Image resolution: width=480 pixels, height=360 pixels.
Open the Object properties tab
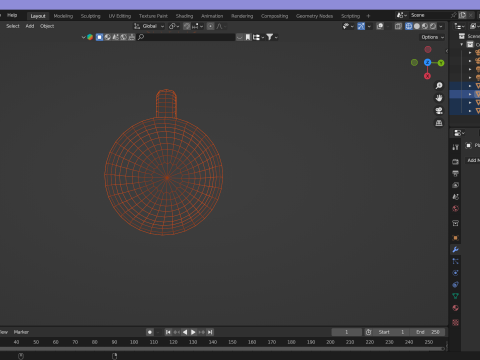click(x=455, y=238)
